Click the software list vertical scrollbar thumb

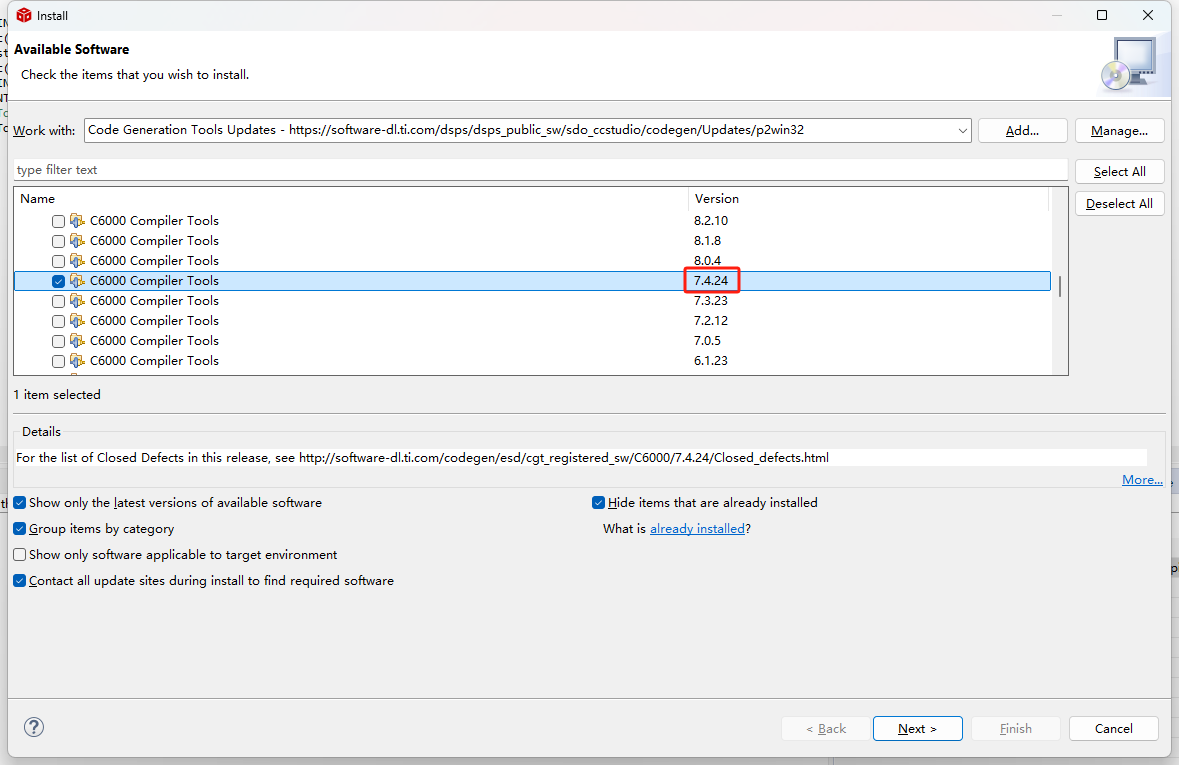click(1059, 287)
